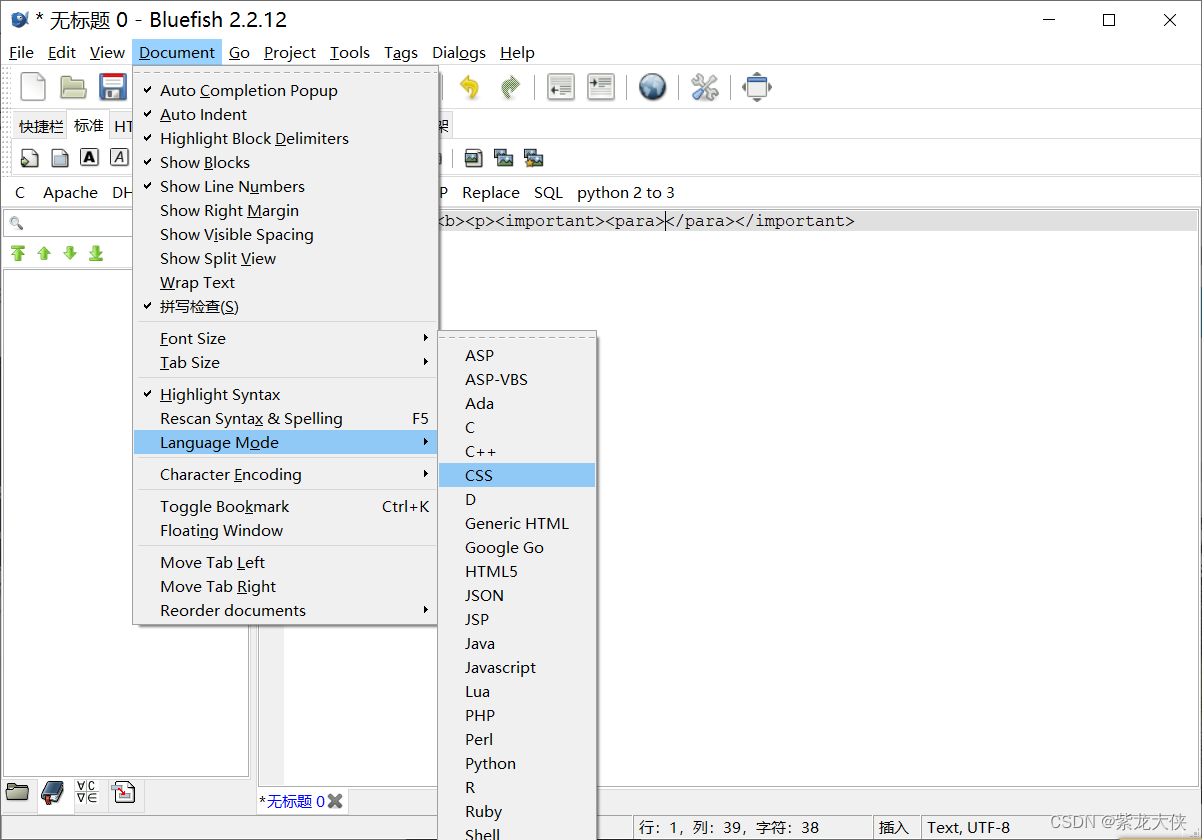Switch to the 快捷栏 toolbar tab
The width and height of the screenshot is (1202, 840).
pyautogui.click(x=41, y=126)
